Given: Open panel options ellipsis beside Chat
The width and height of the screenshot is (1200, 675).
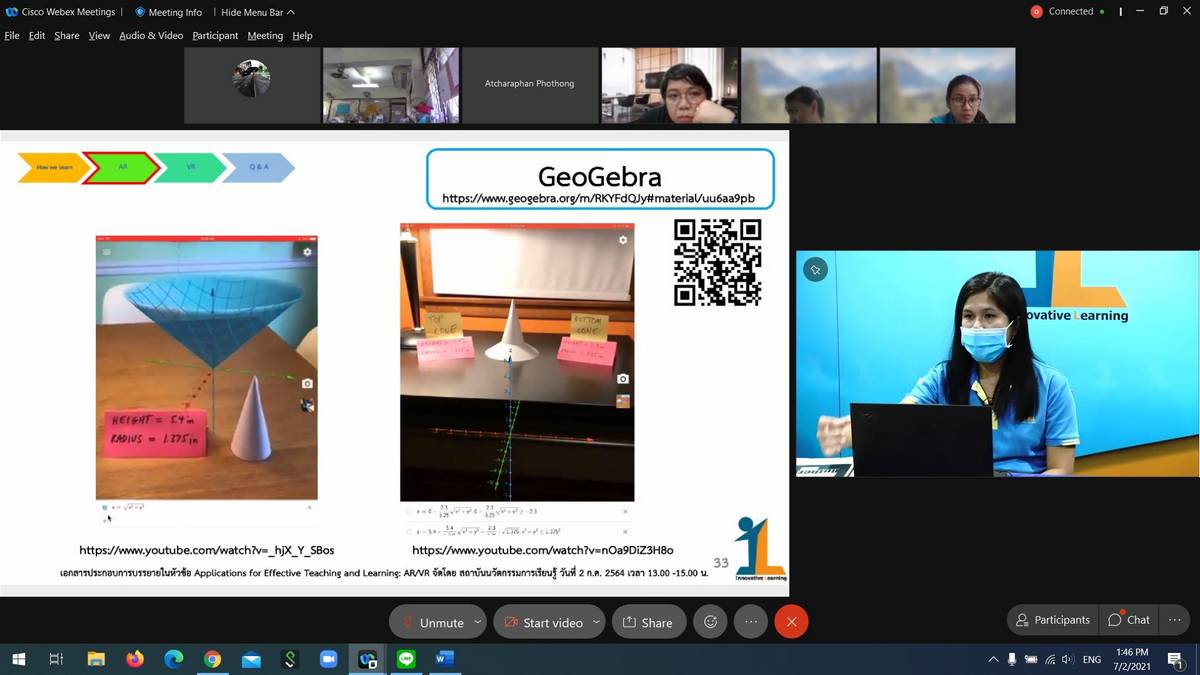Looking at the screenshot, I should (1176, 620).
